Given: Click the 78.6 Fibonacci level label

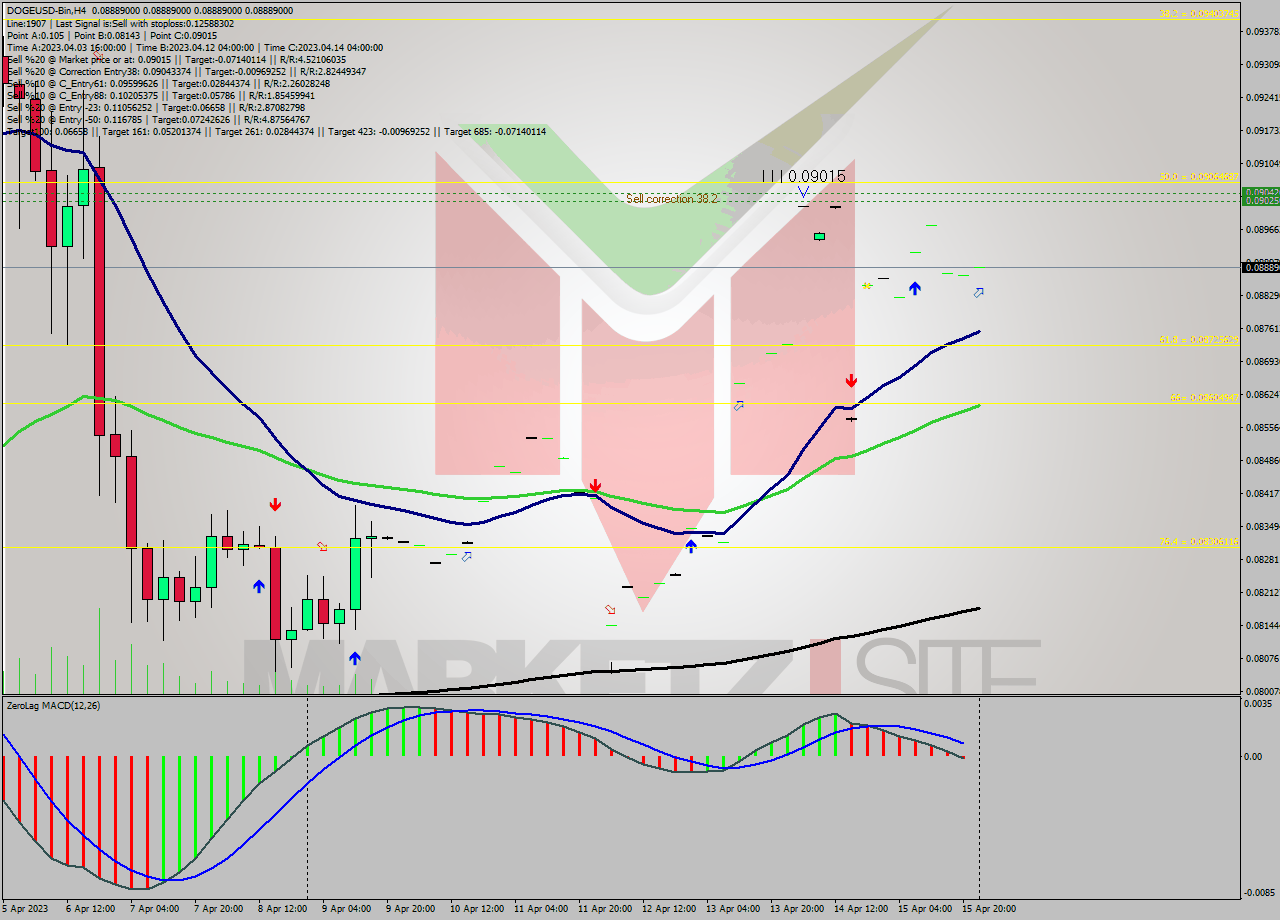Looking at the screenshot, I should click(x=1198, y=541).
